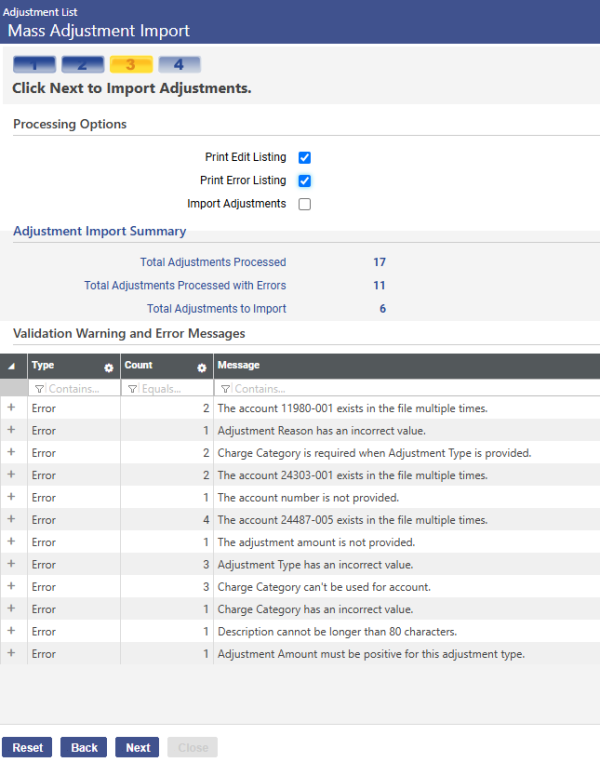
Task: Click filter funnel icon in Type column
Action: pos(39,389)
